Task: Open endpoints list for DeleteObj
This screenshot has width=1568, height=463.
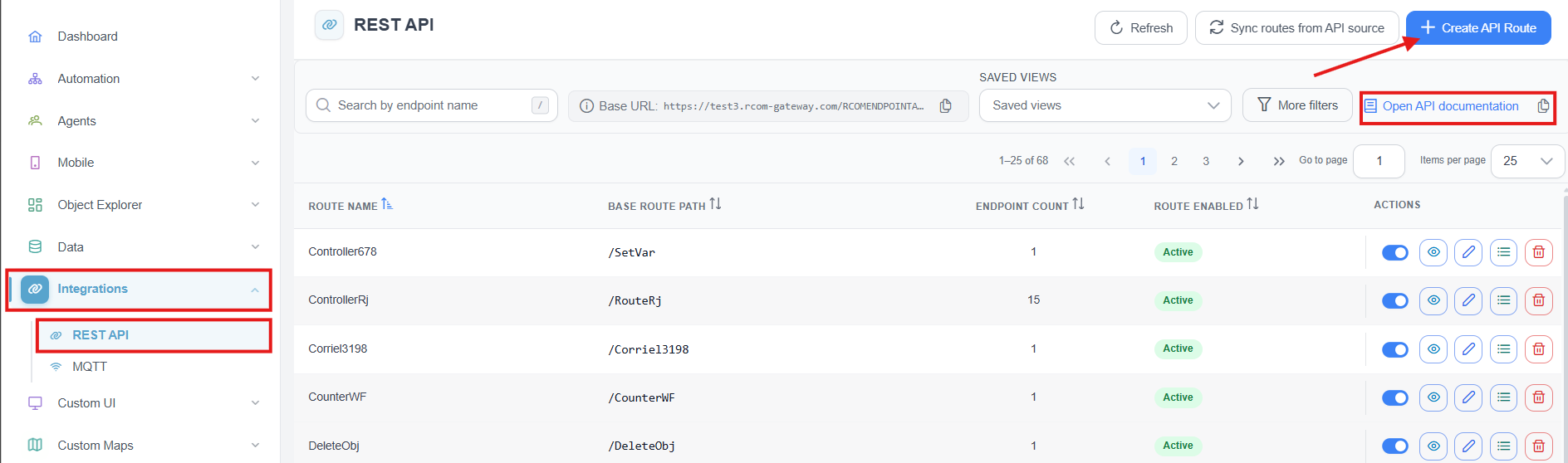Action: pyautogui.click(x=1503, y=446)
